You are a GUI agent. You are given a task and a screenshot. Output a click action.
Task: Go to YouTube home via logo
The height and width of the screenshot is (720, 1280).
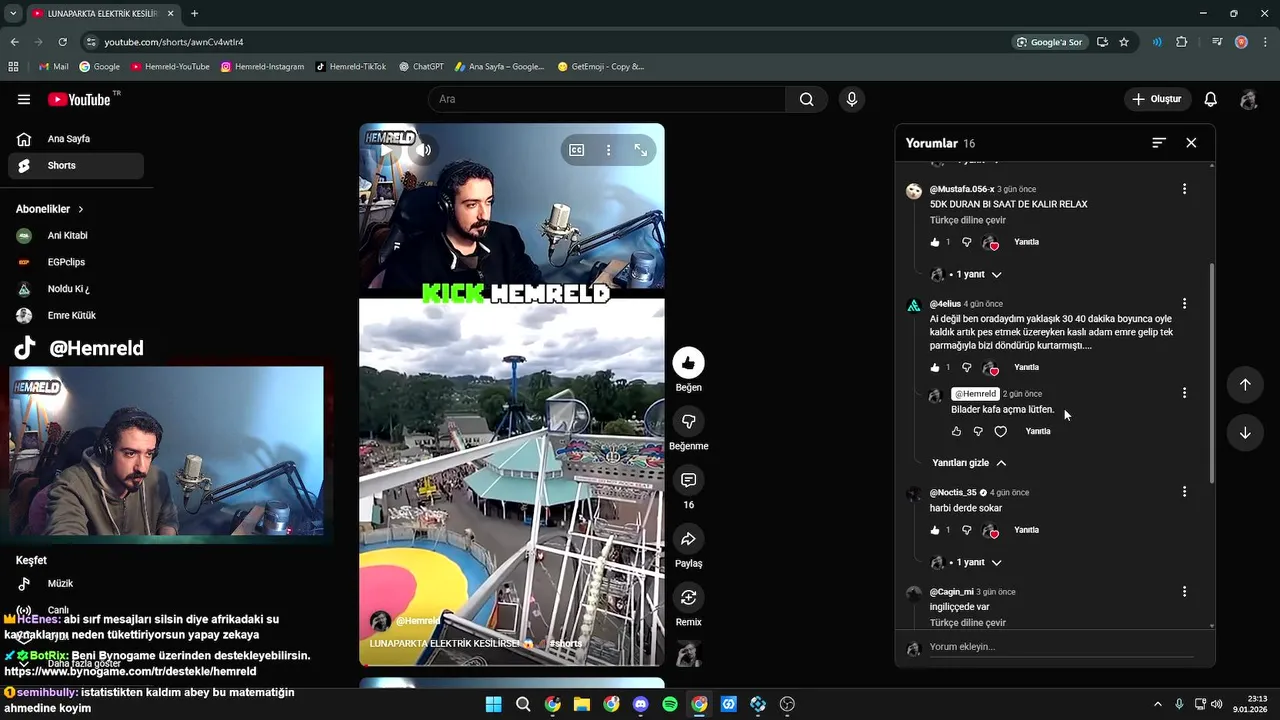(x=78, y=99)
